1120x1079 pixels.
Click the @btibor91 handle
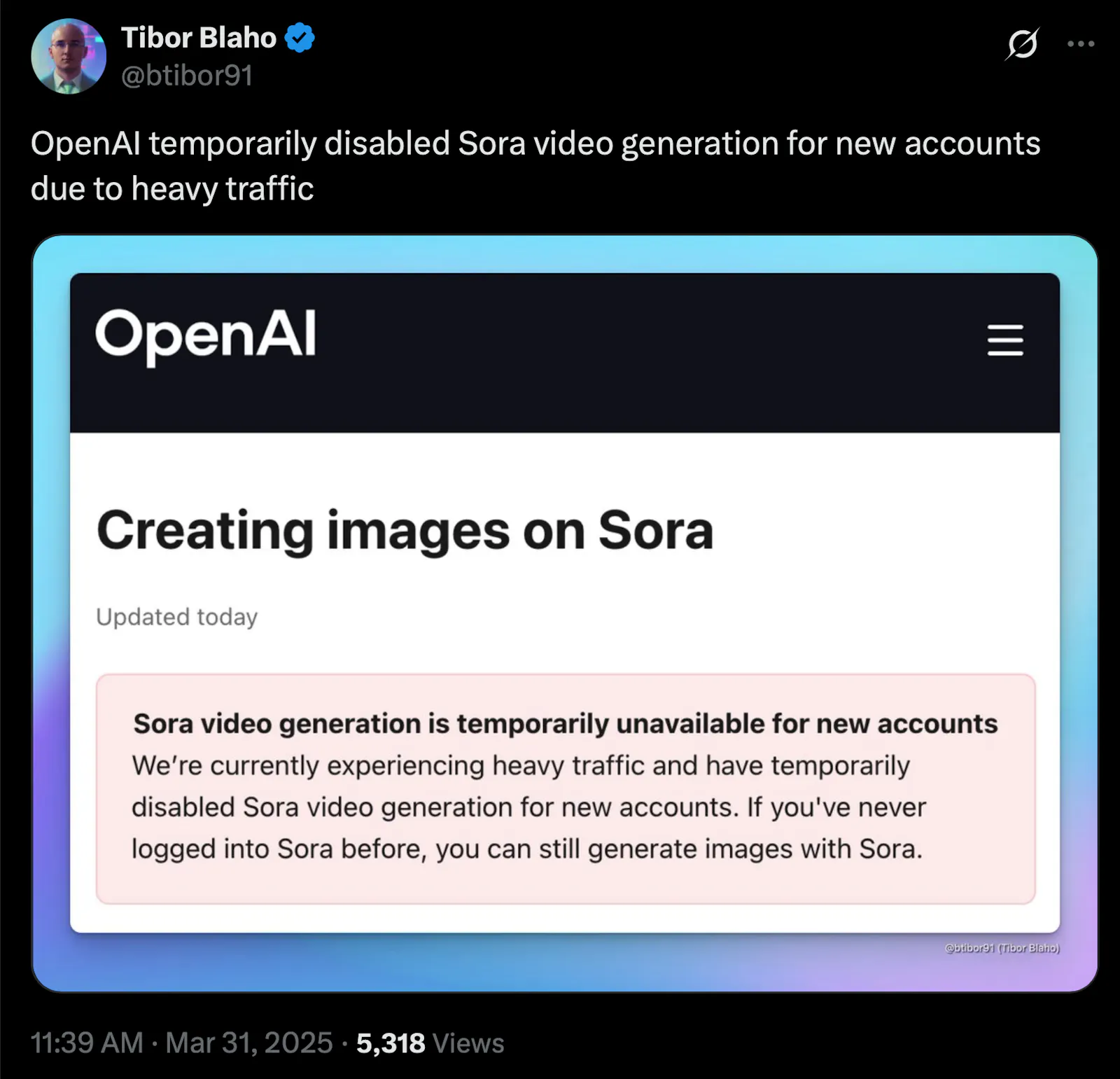point(187,76)
